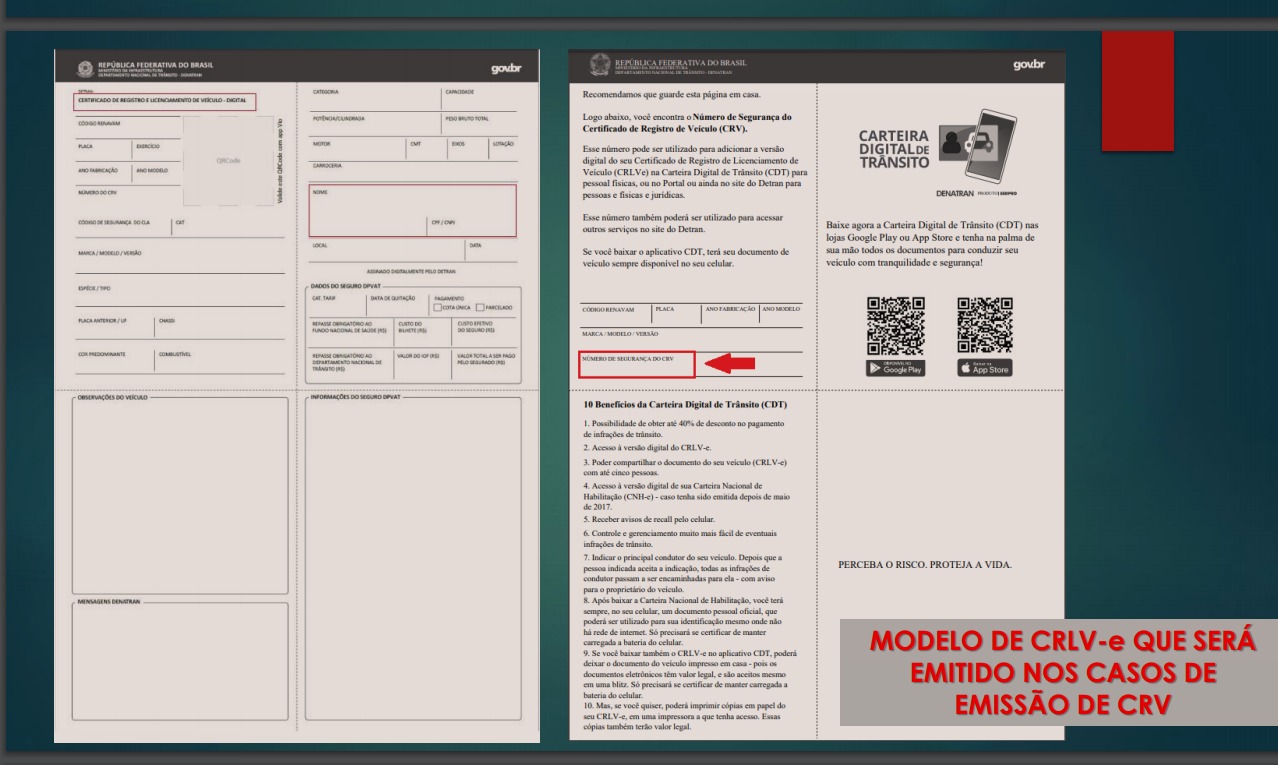Click the red rectangle in the top right
This screenshot has height=765, width=1278.
click(1137, 90)
